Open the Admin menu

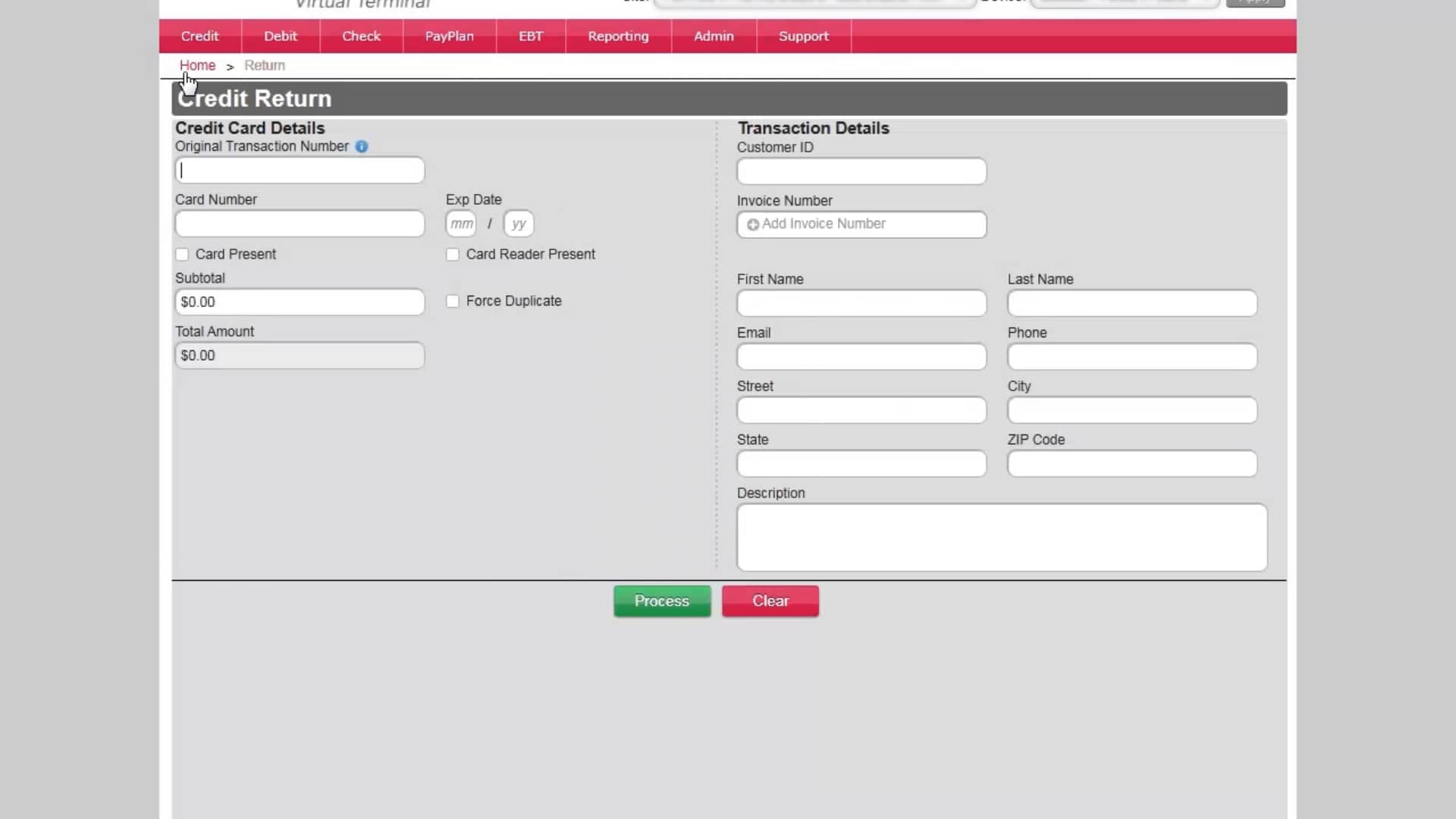pos(714,36)
